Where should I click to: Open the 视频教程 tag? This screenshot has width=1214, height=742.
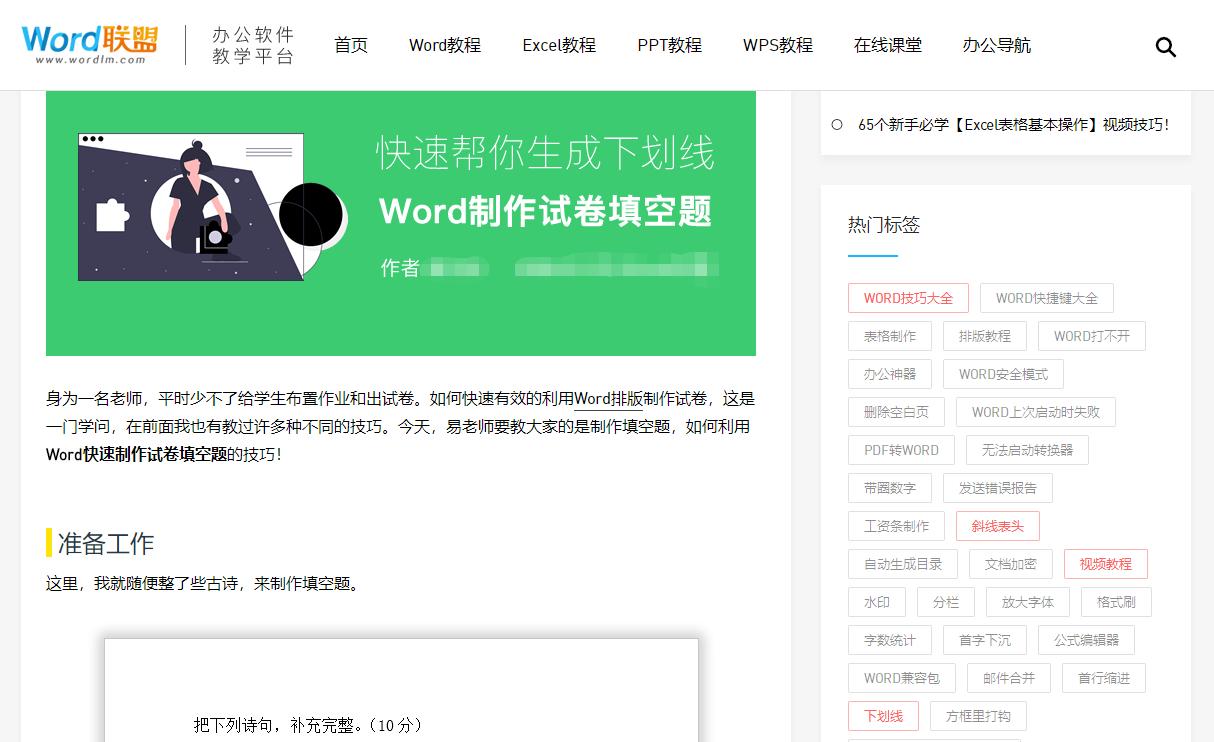coord(1106,564)
